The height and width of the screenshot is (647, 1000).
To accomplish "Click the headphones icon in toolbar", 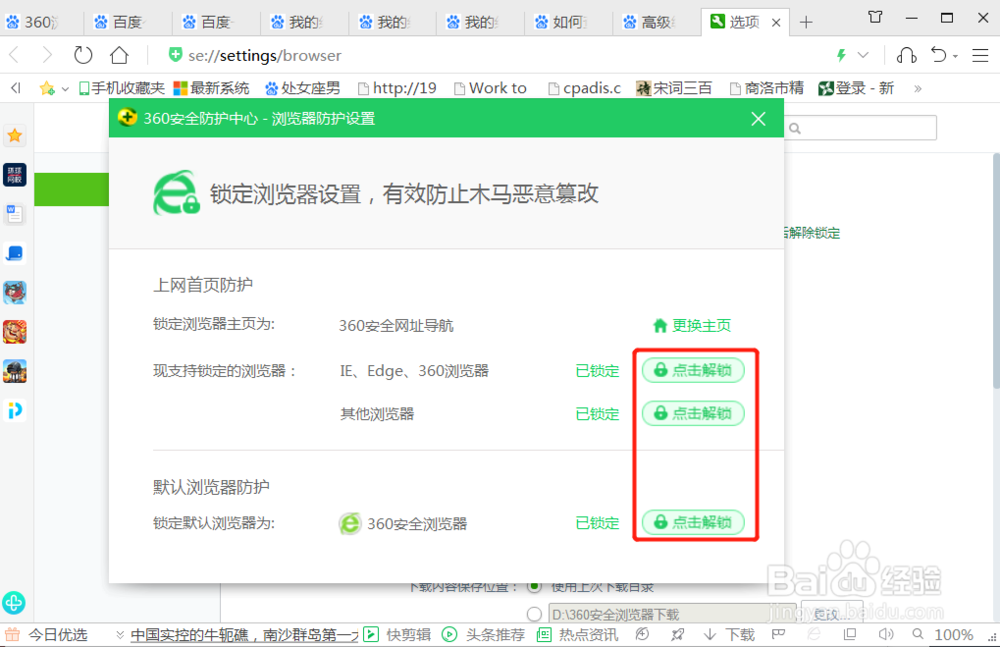I will (x=906, y=56).
